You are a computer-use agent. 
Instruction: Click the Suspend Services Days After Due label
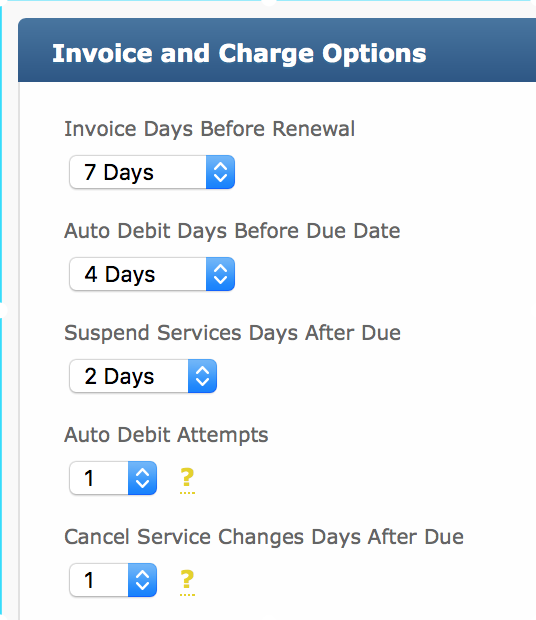232,333
